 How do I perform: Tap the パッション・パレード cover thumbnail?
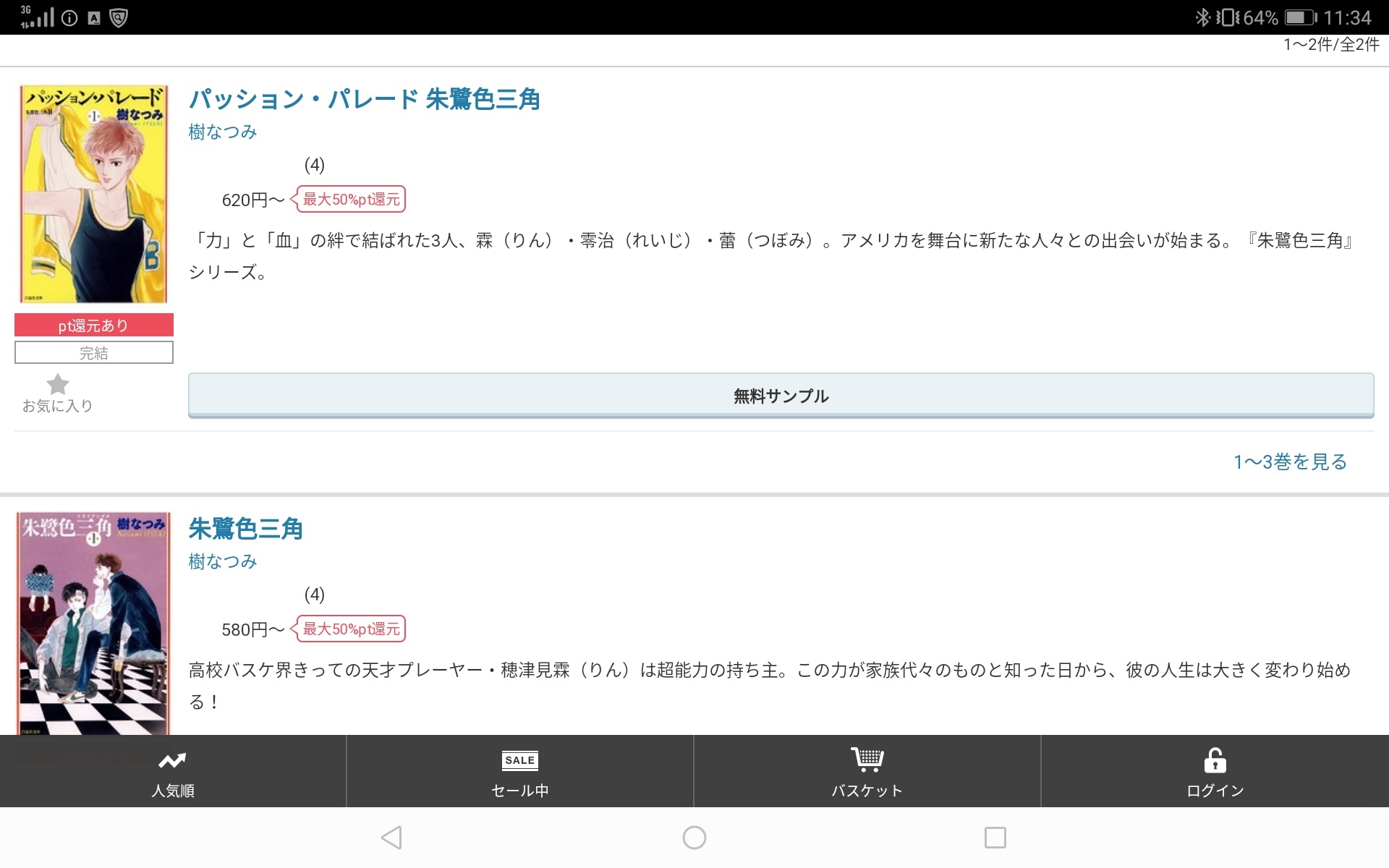[x=94, y=194]
